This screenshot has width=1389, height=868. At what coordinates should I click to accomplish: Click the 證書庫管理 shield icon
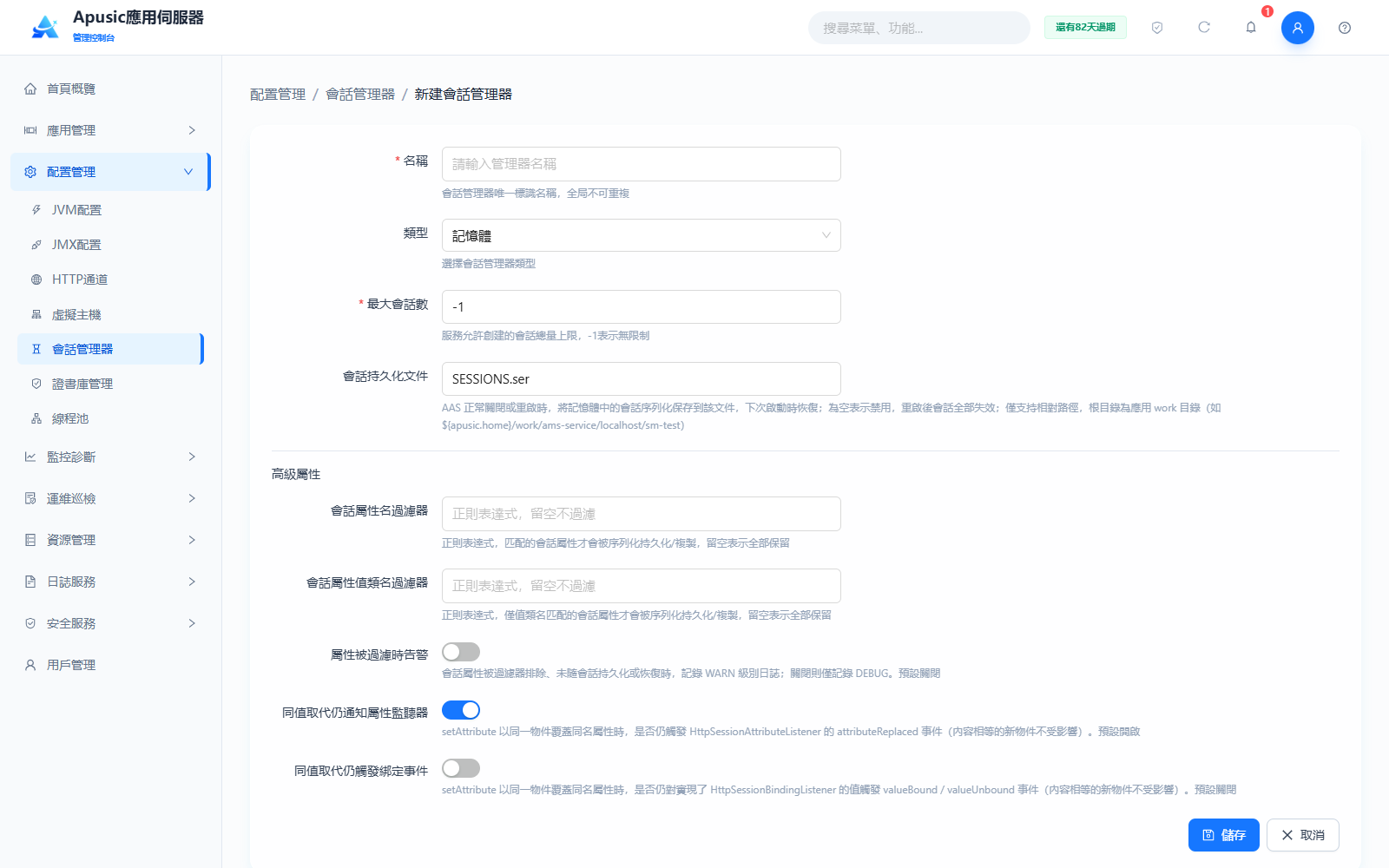(x=36, y=384)
